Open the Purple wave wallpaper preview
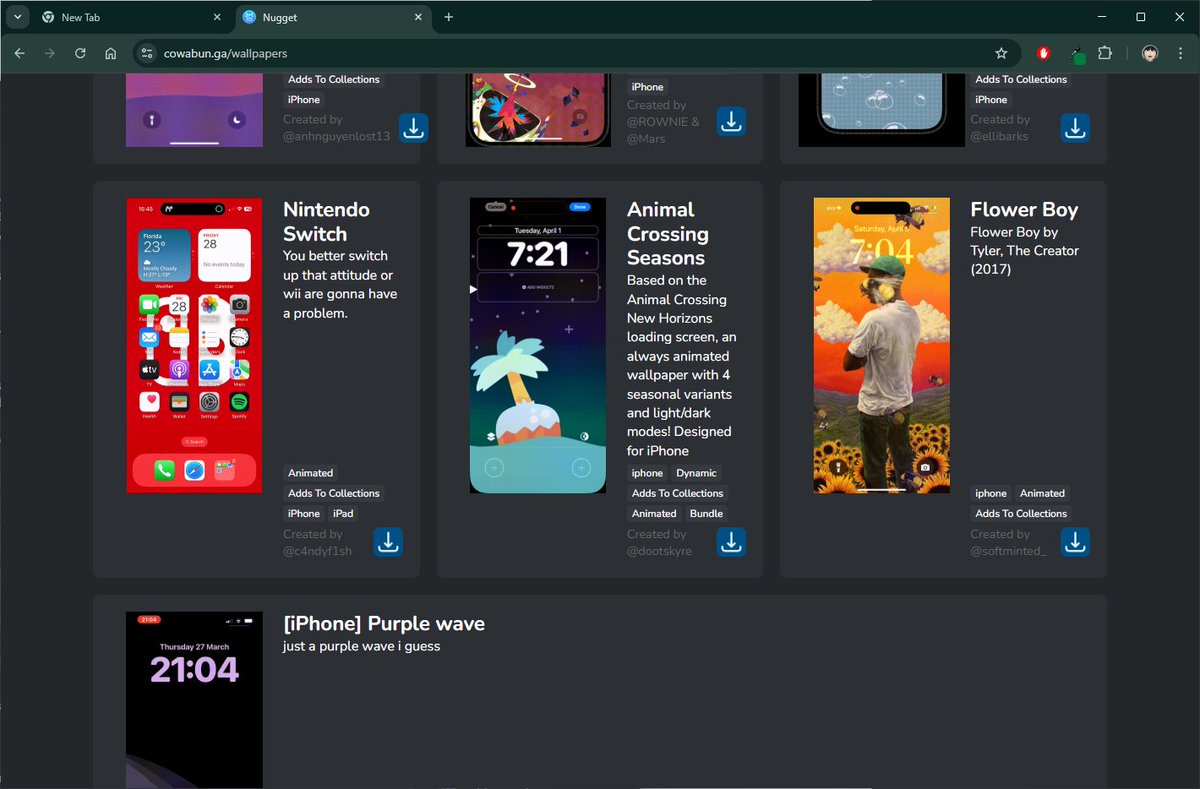Image resolution: width=1200 pixels, height=789 pixels. 194,700
